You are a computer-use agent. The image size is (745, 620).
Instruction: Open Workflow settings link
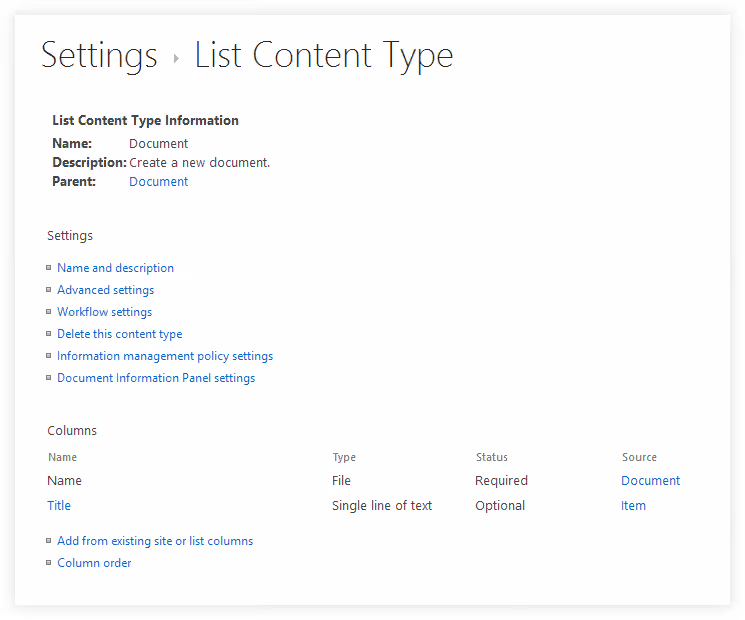(x=105, y=312)
